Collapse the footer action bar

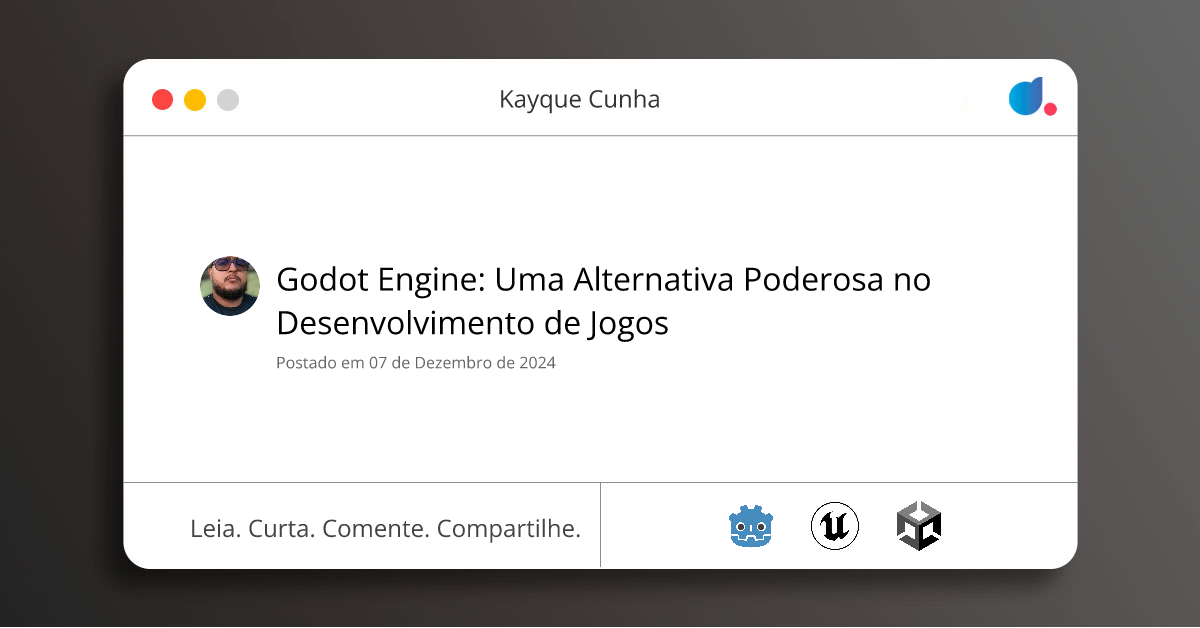tap(600, 525)
